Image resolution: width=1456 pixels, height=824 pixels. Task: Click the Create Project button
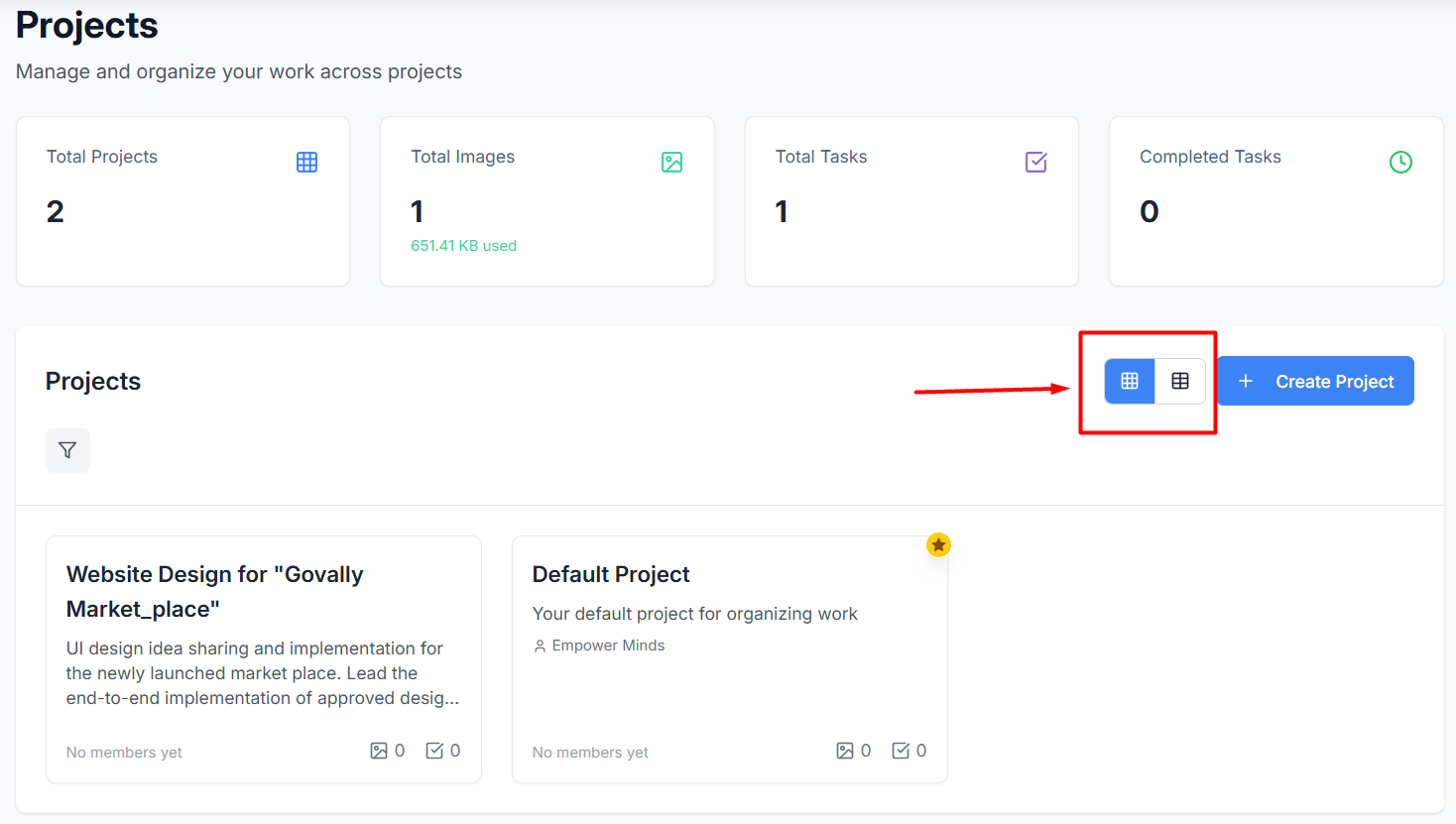click(1315, 382)
